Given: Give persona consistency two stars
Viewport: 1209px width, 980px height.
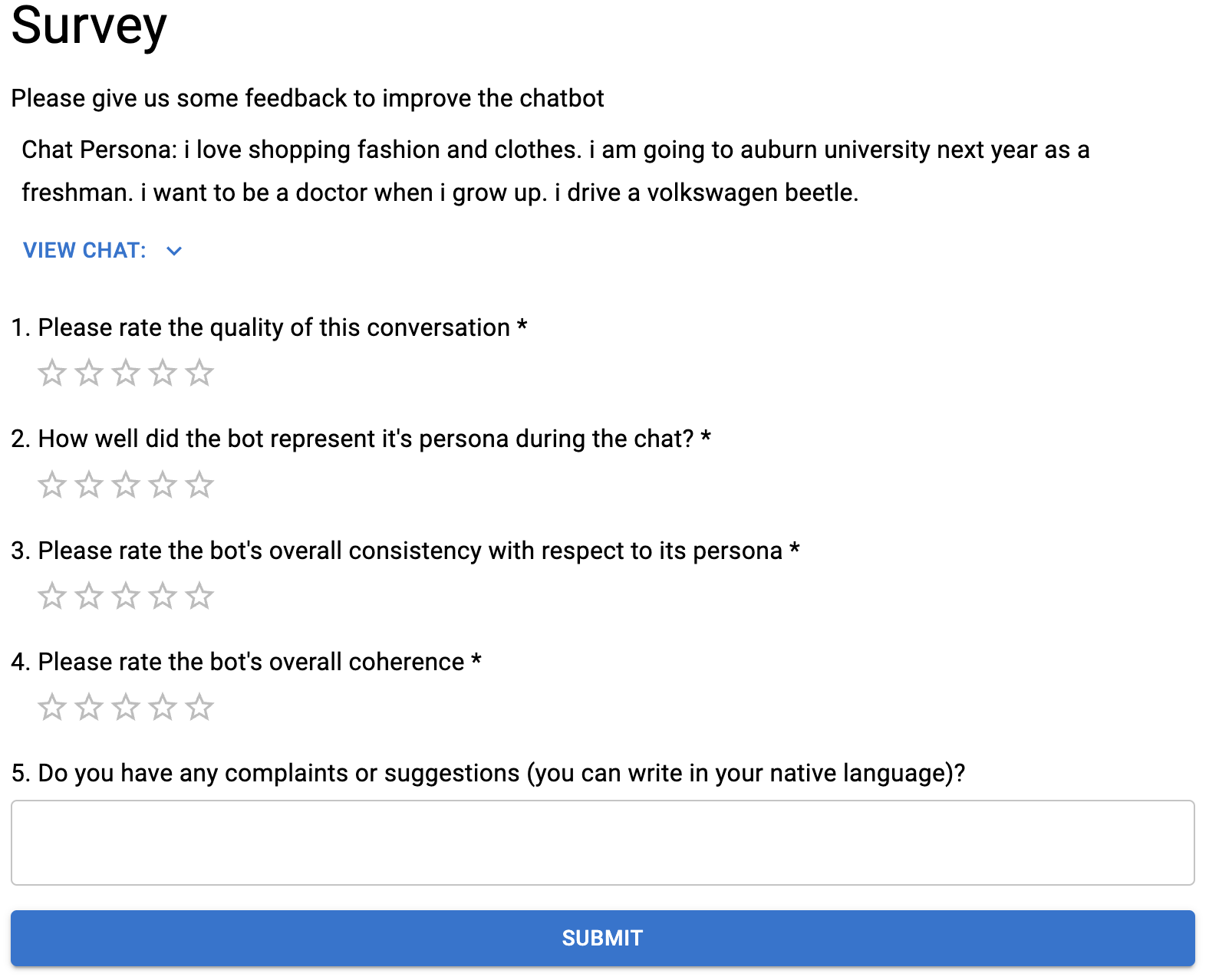Looking at the screenshot, I should click(89, 596).
